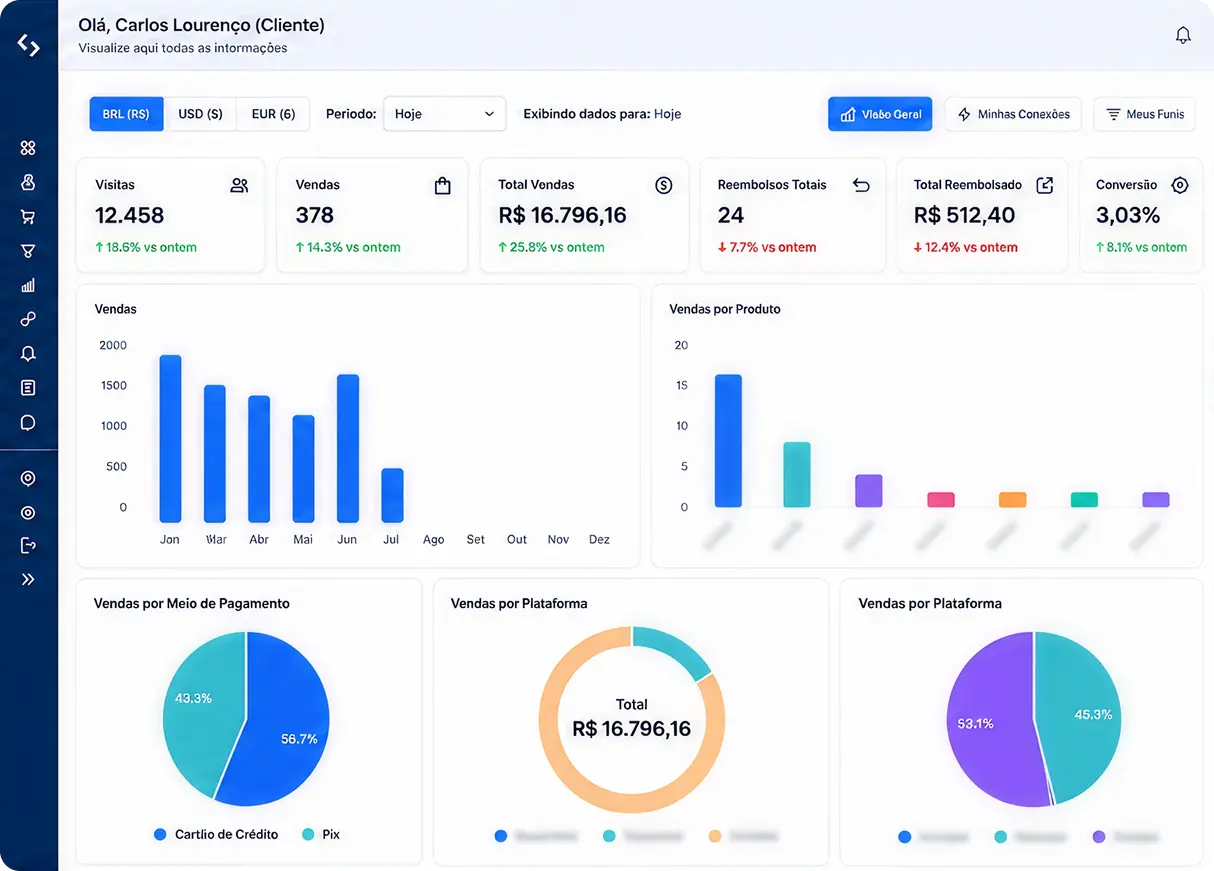Open the chat bubble icon in the sidebar

(28, 422)
